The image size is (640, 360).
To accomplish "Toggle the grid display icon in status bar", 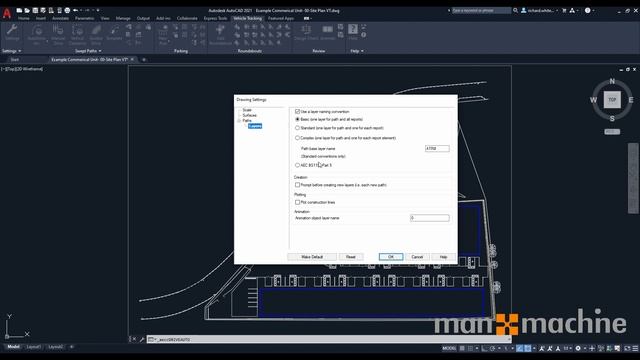I will 462,348.
